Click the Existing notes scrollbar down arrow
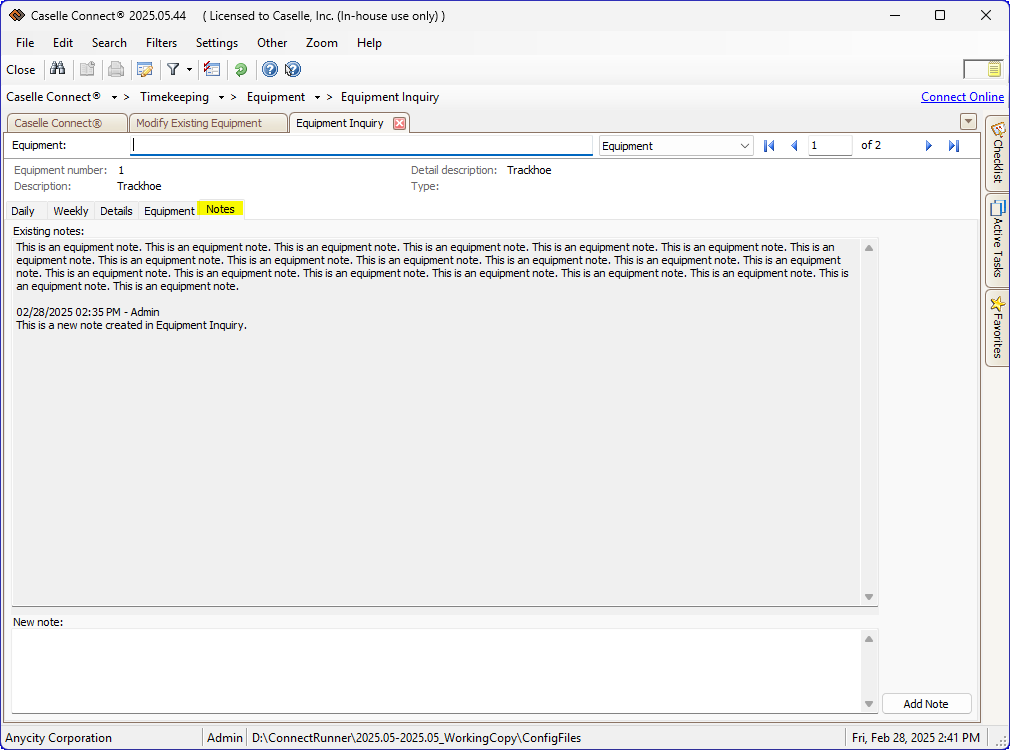Image resolution: width=1010 pixels, height=750 pixels. 868,597
